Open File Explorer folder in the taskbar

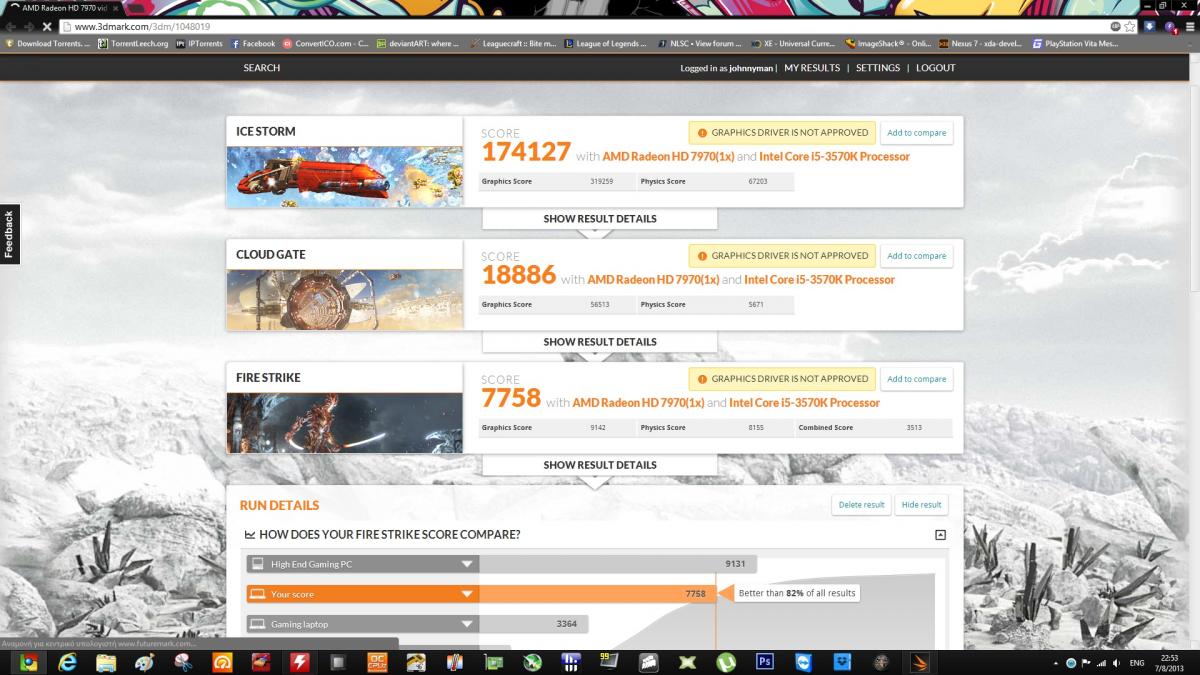pyautogui.click(x=106, y=662)
